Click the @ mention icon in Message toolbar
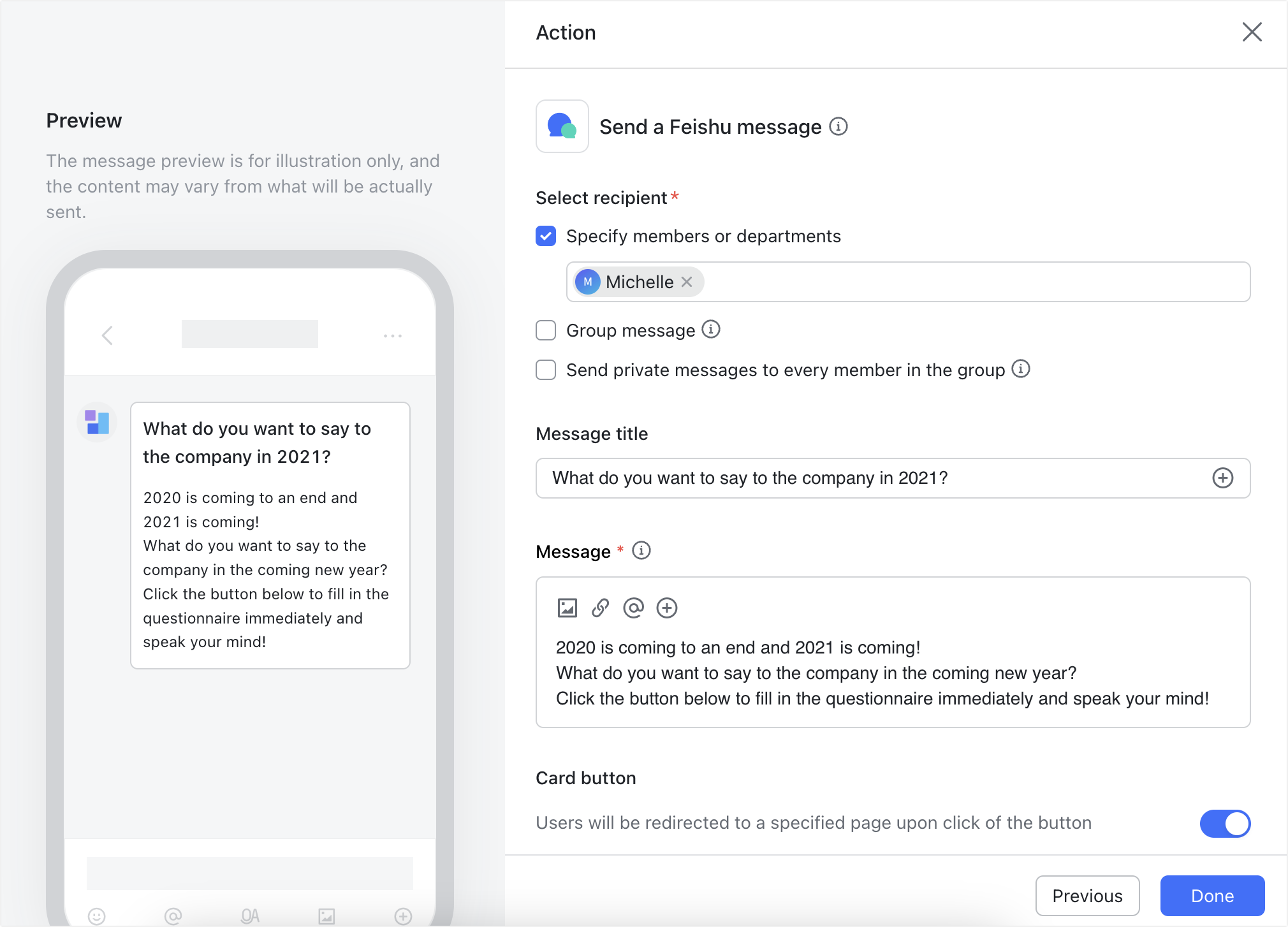The width and height of the screenshot is (1288, 927). [x=633, y=608]
